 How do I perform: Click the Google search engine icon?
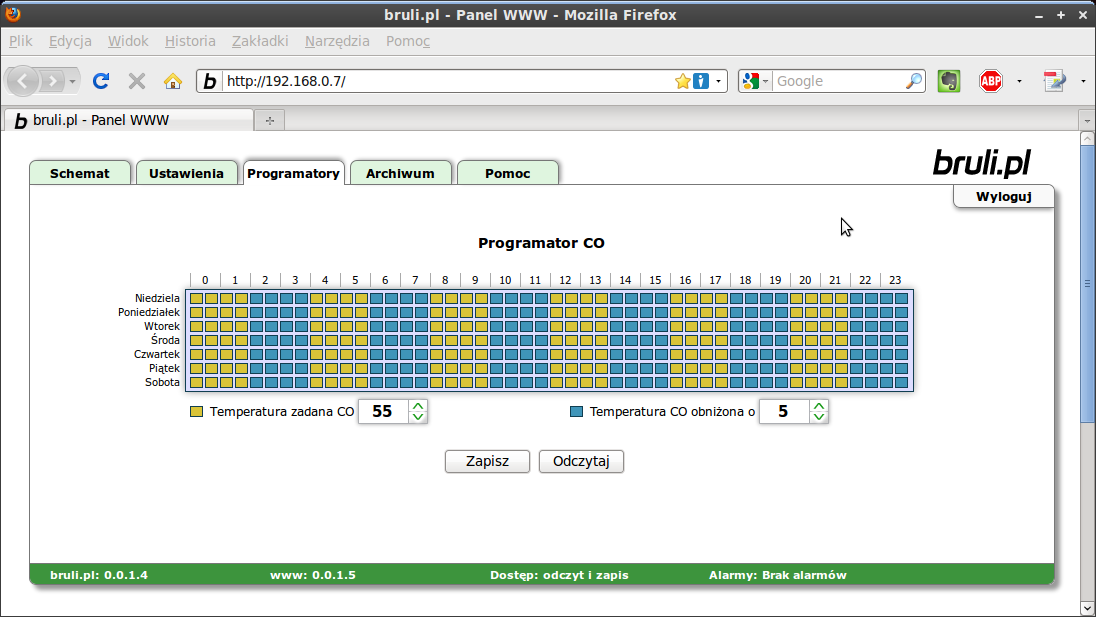pyautogui.click(x=751, y=81)
